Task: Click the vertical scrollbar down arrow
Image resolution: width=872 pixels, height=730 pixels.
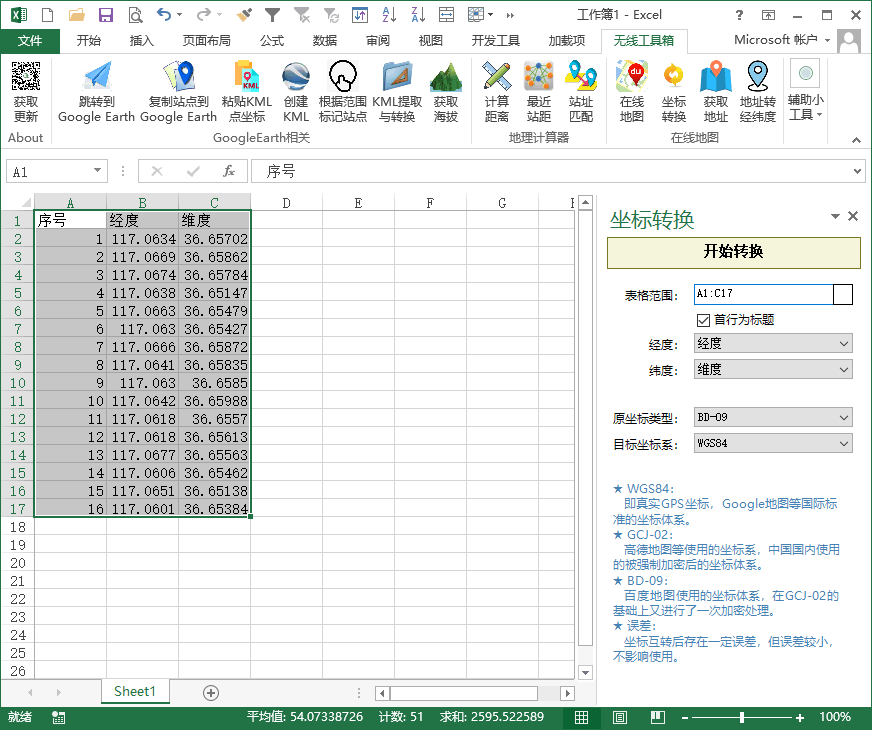Action: (x=585, y=672)
